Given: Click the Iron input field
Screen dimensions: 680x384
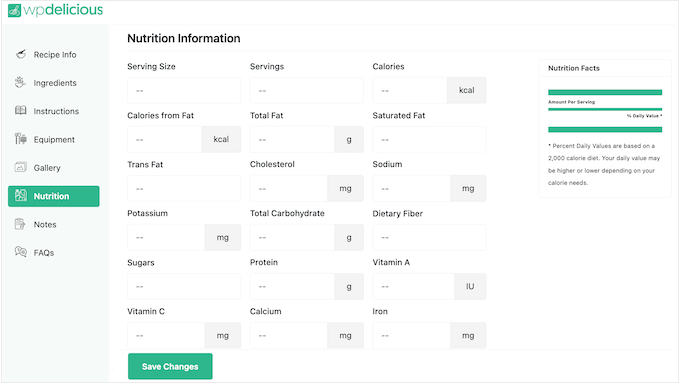Looking at the screenshot, I should pyautogui.click(x=411, y=335).
